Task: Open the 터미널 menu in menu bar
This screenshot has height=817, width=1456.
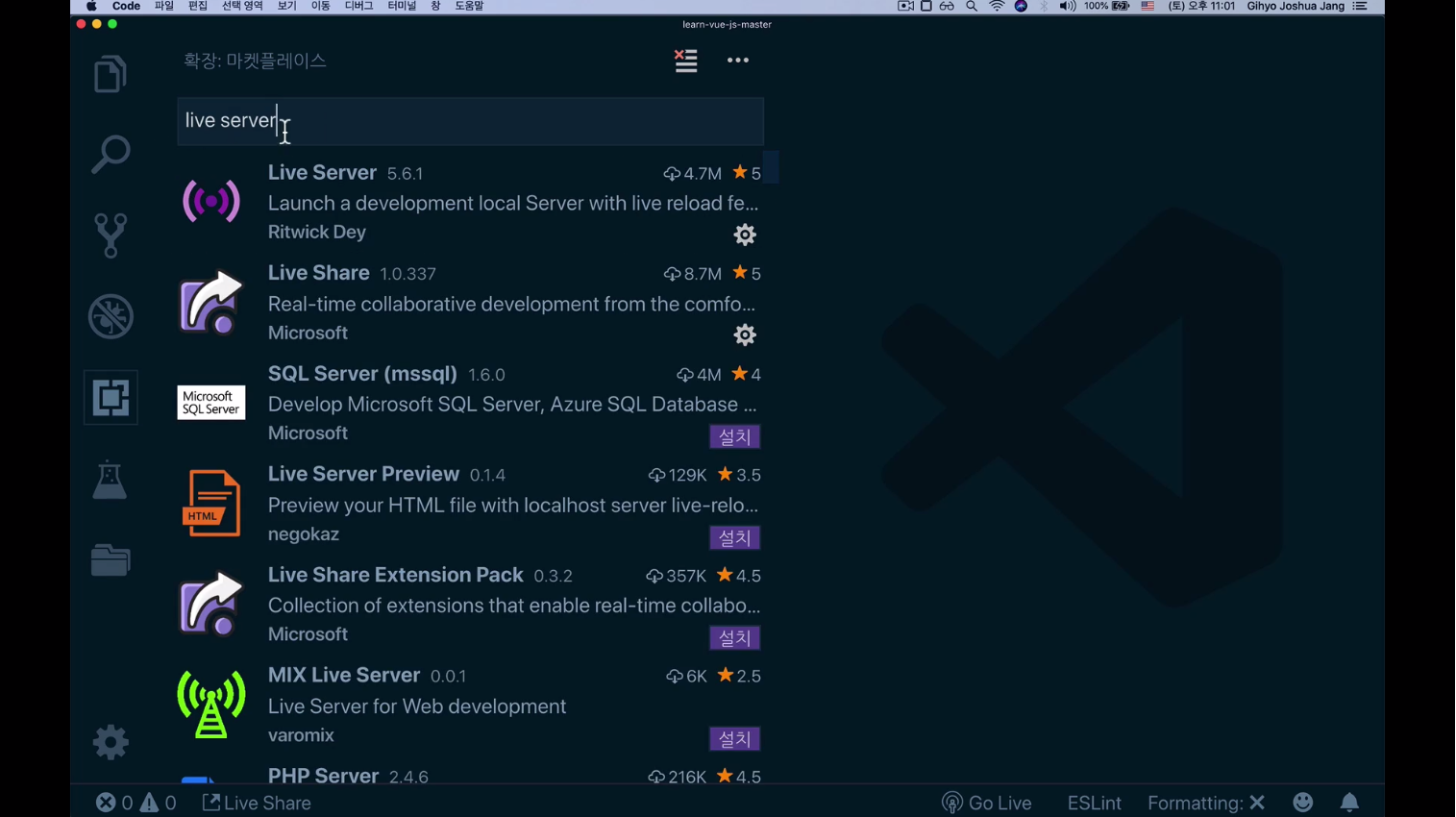Action: tap(402, 7)
